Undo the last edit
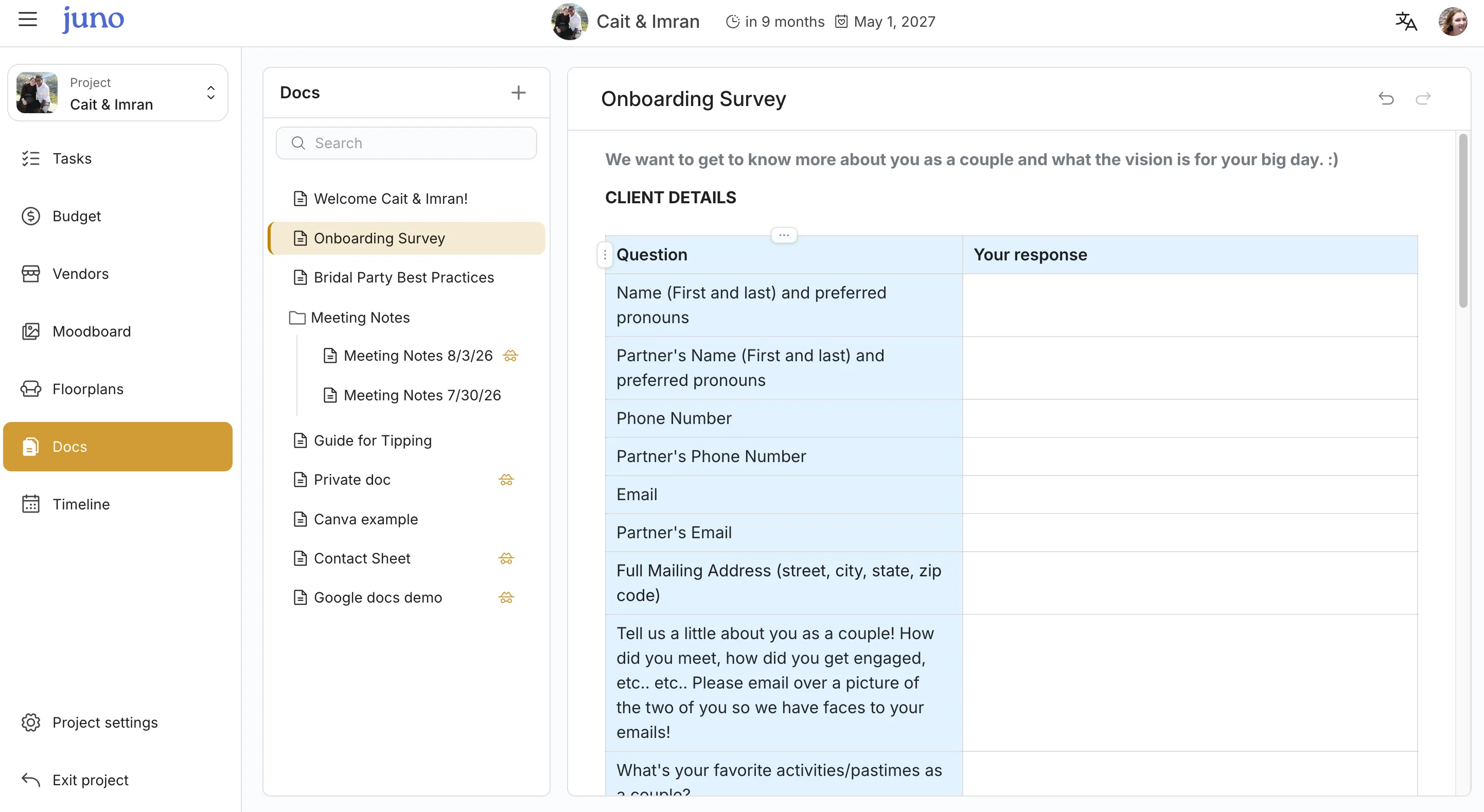Screen dimensions: 1484x812 (x=1386, y=99)
